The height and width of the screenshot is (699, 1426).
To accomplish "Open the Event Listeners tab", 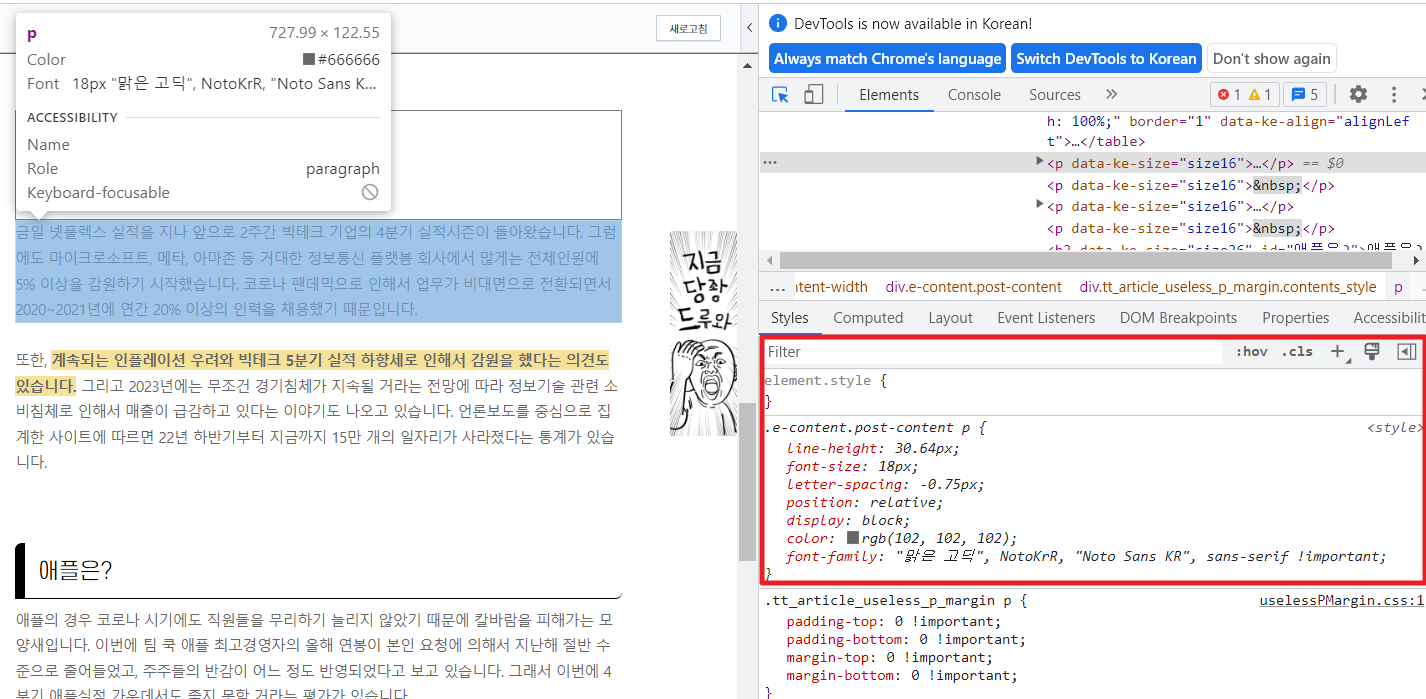I will (1047, 317).
